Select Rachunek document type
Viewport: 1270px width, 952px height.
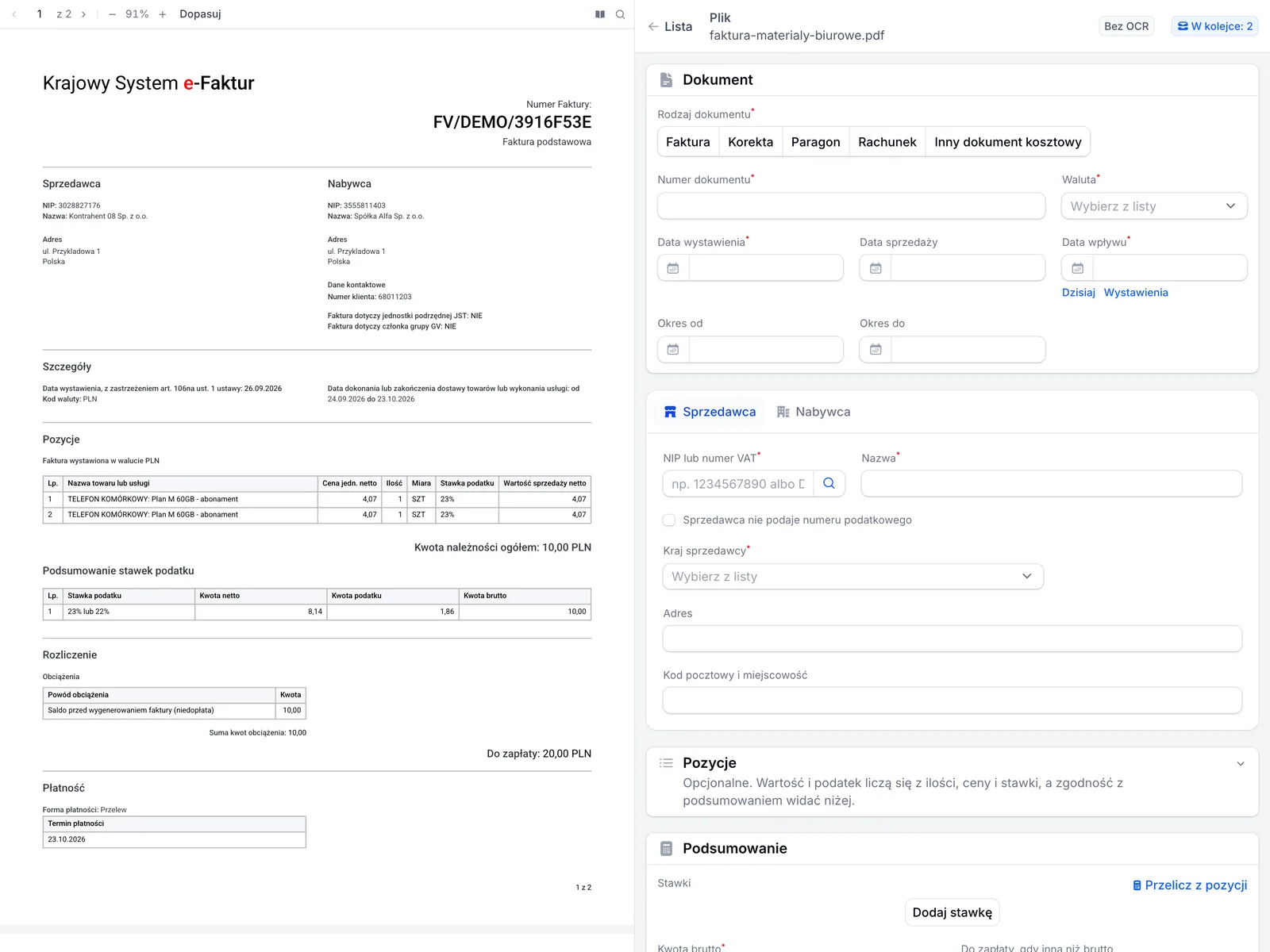tap(887, 142)
